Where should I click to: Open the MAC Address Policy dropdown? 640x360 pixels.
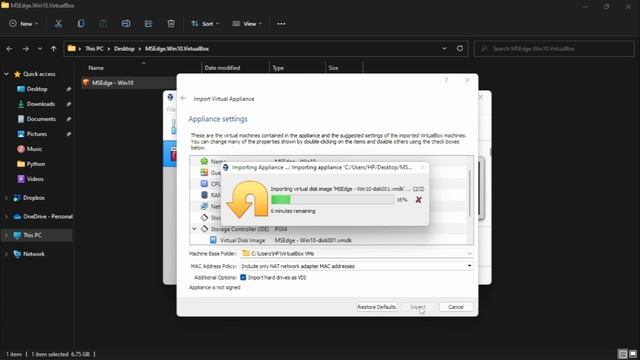coord(469,266)
